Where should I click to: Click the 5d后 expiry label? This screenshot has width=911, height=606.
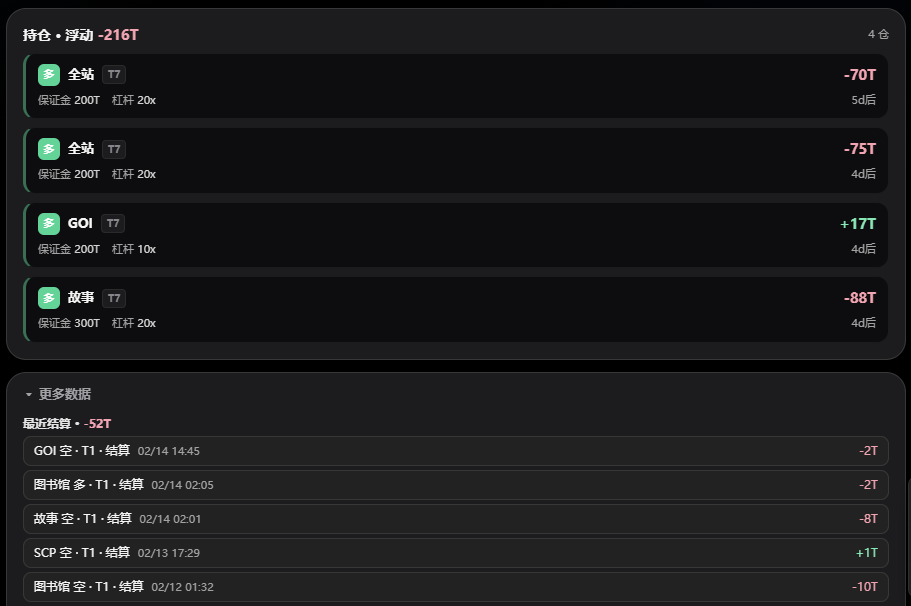[863, 100]
